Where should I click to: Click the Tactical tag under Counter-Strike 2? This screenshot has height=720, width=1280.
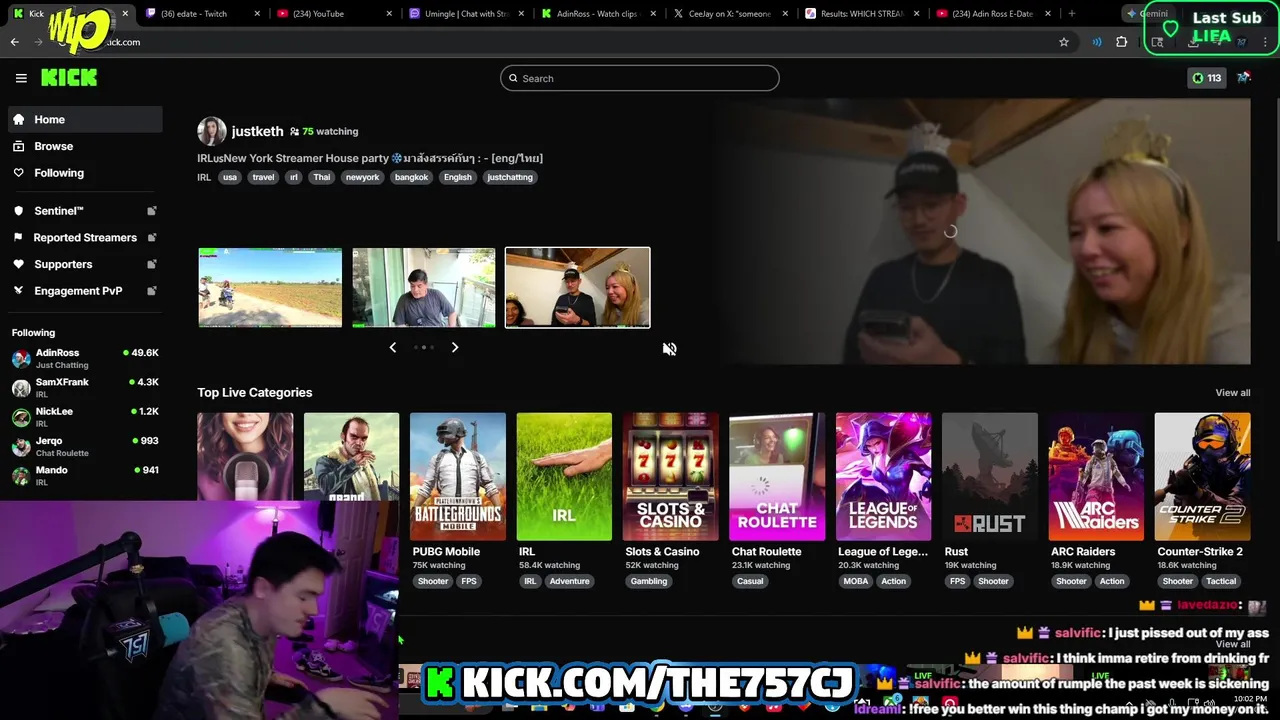[1221, 581]
